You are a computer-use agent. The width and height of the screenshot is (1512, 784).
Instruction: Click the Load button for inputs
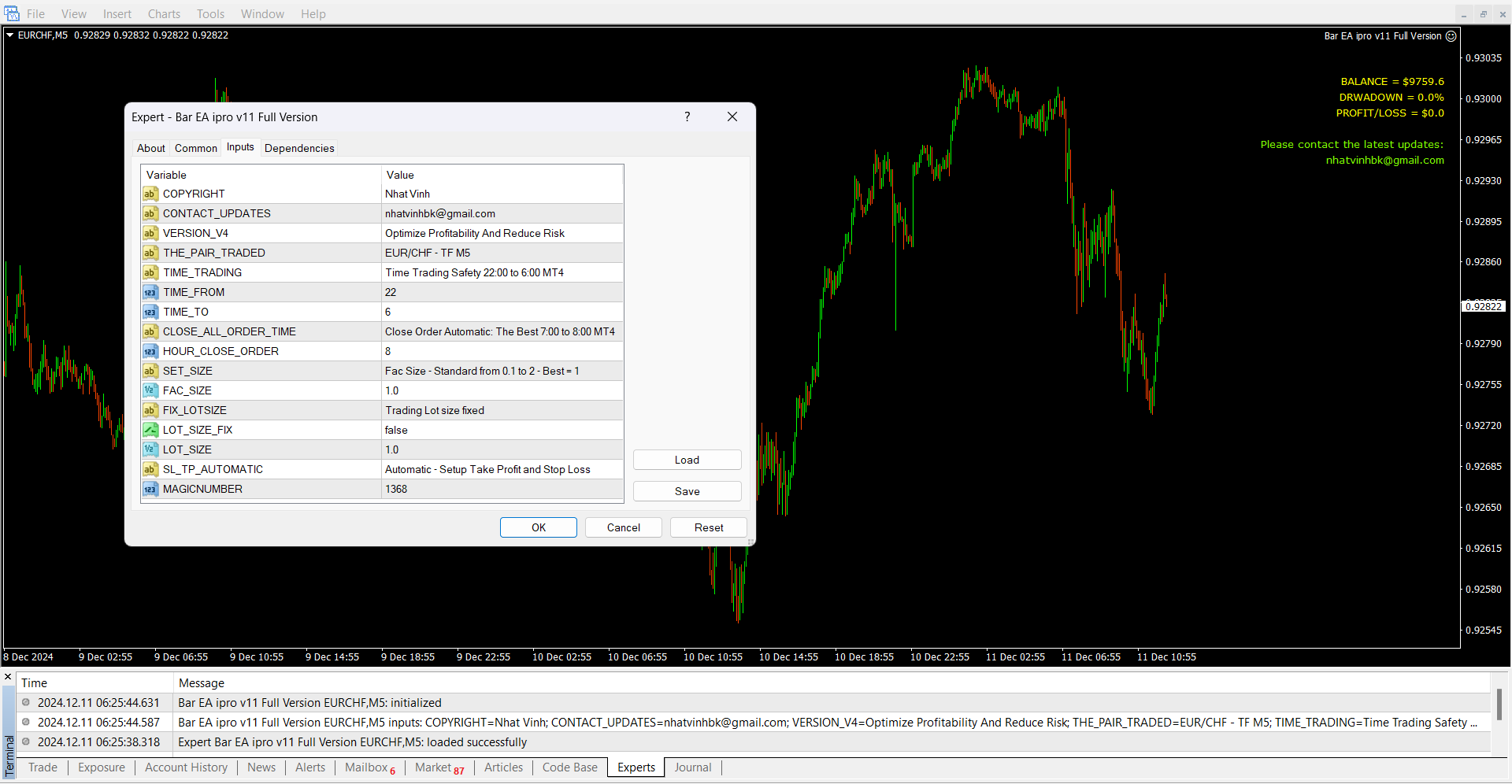(x=687, y=460)
